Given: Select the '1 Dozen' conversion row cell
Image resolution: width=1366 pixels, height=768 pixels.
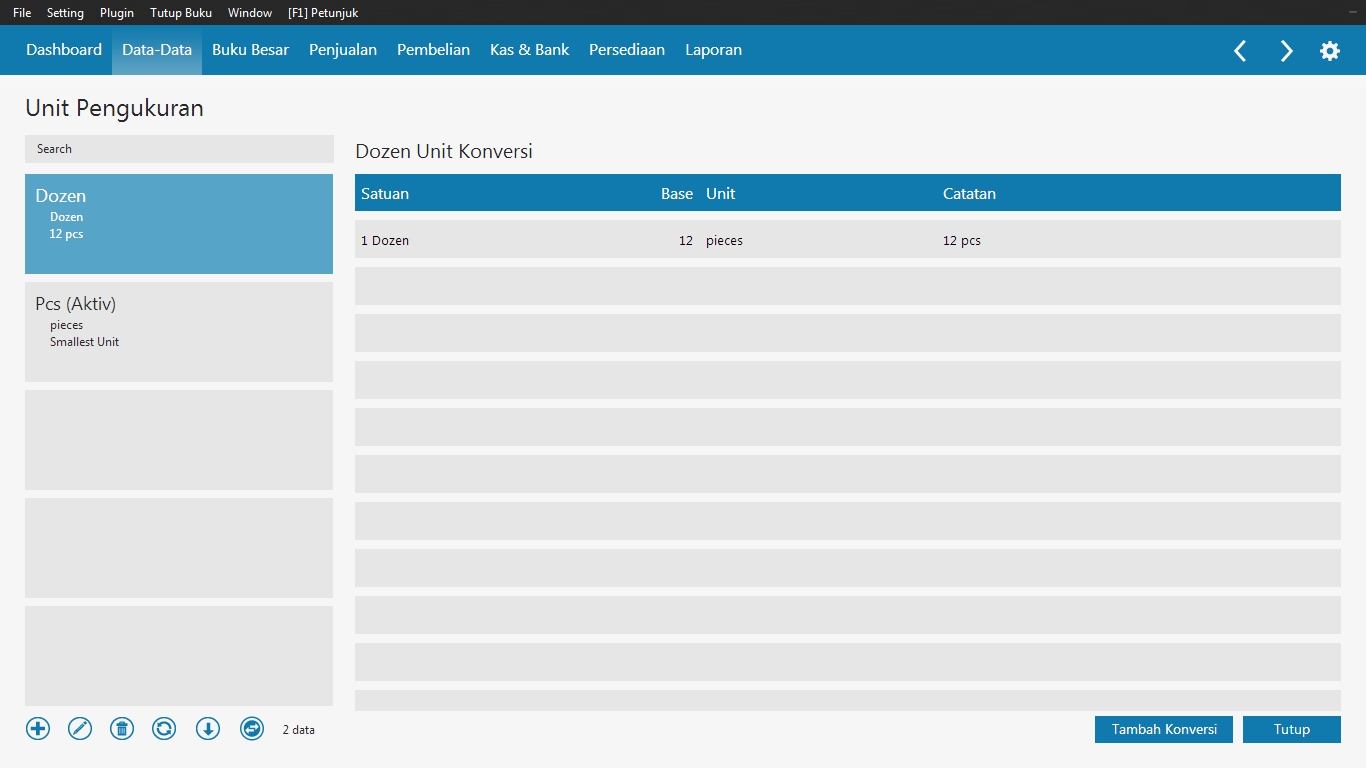Looking at the screenshot, I should tap(385, 241).
